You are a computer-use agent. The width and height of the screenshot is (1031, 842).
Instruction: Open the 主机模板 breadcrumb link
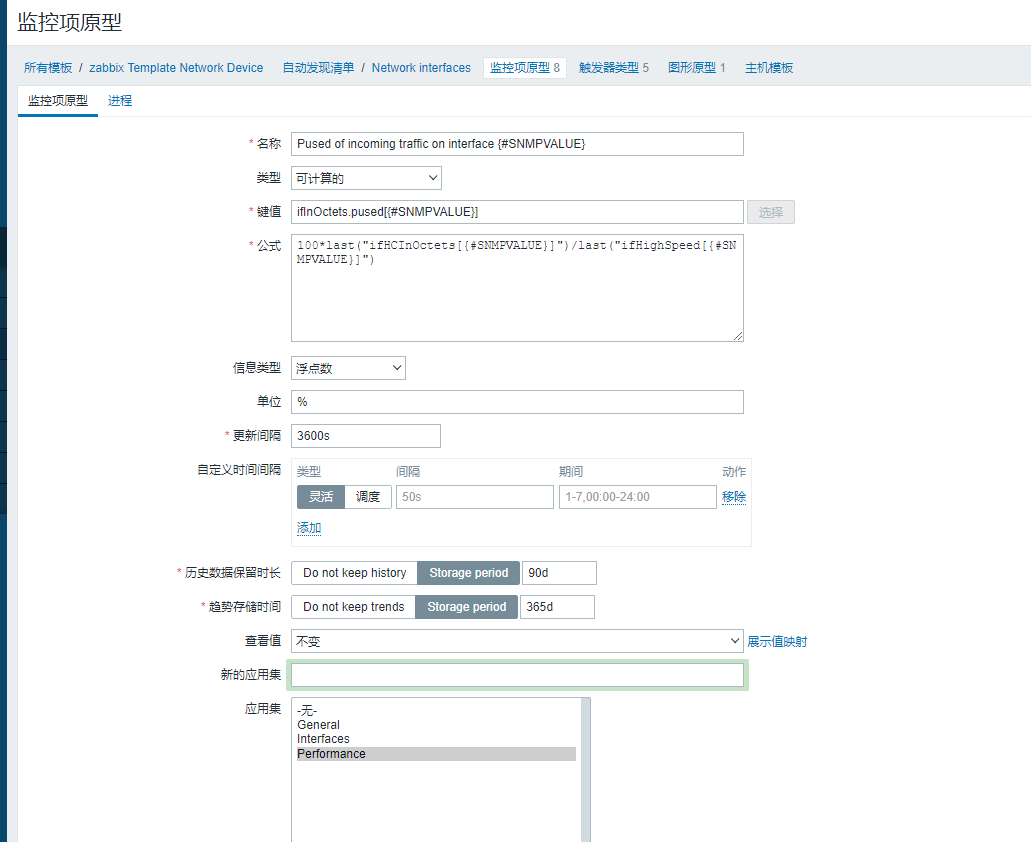766,67
